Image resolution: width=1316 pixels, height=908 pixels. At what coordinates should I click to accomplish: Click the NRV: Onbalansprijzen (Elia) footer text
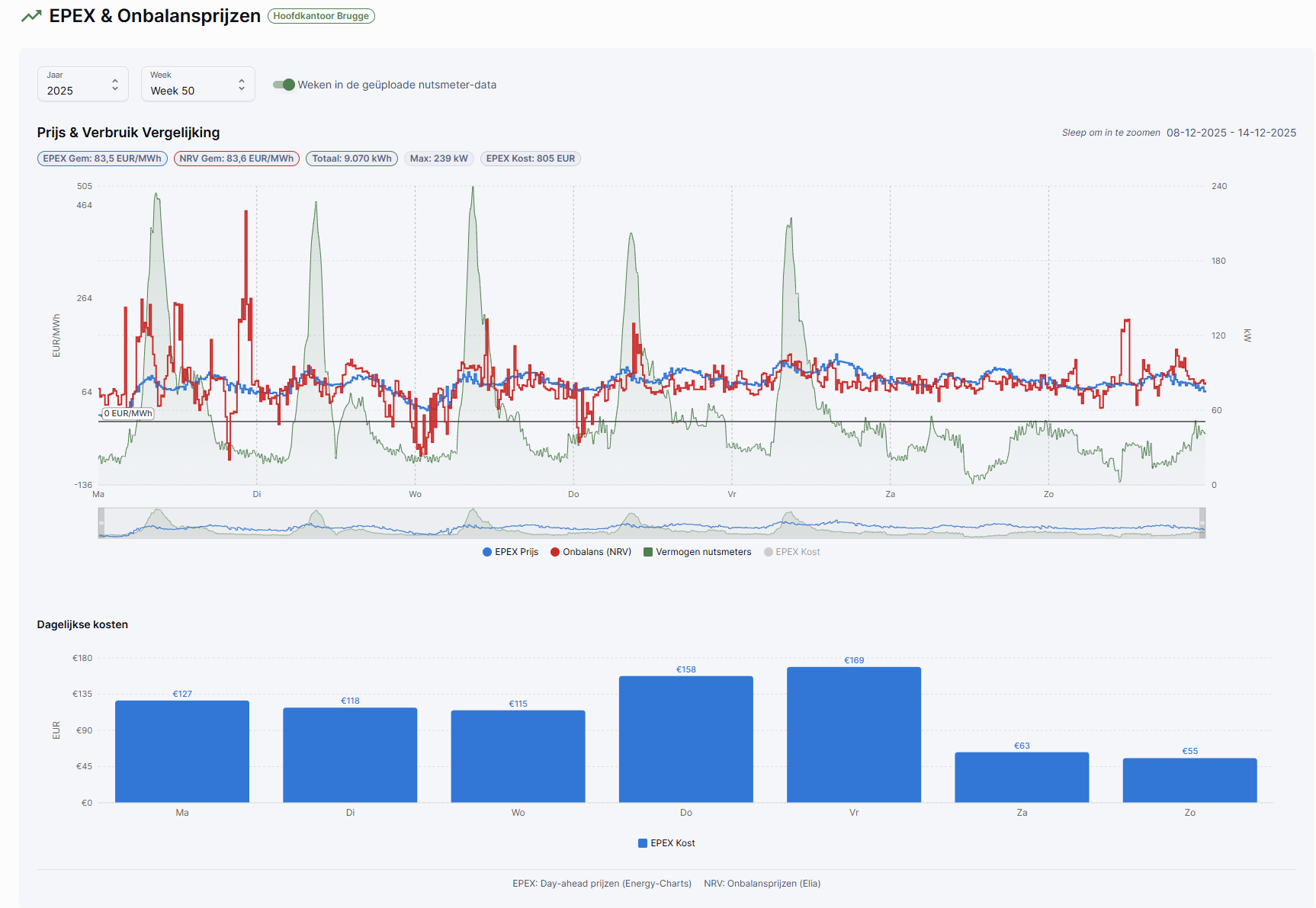click(x=762, y=884)
